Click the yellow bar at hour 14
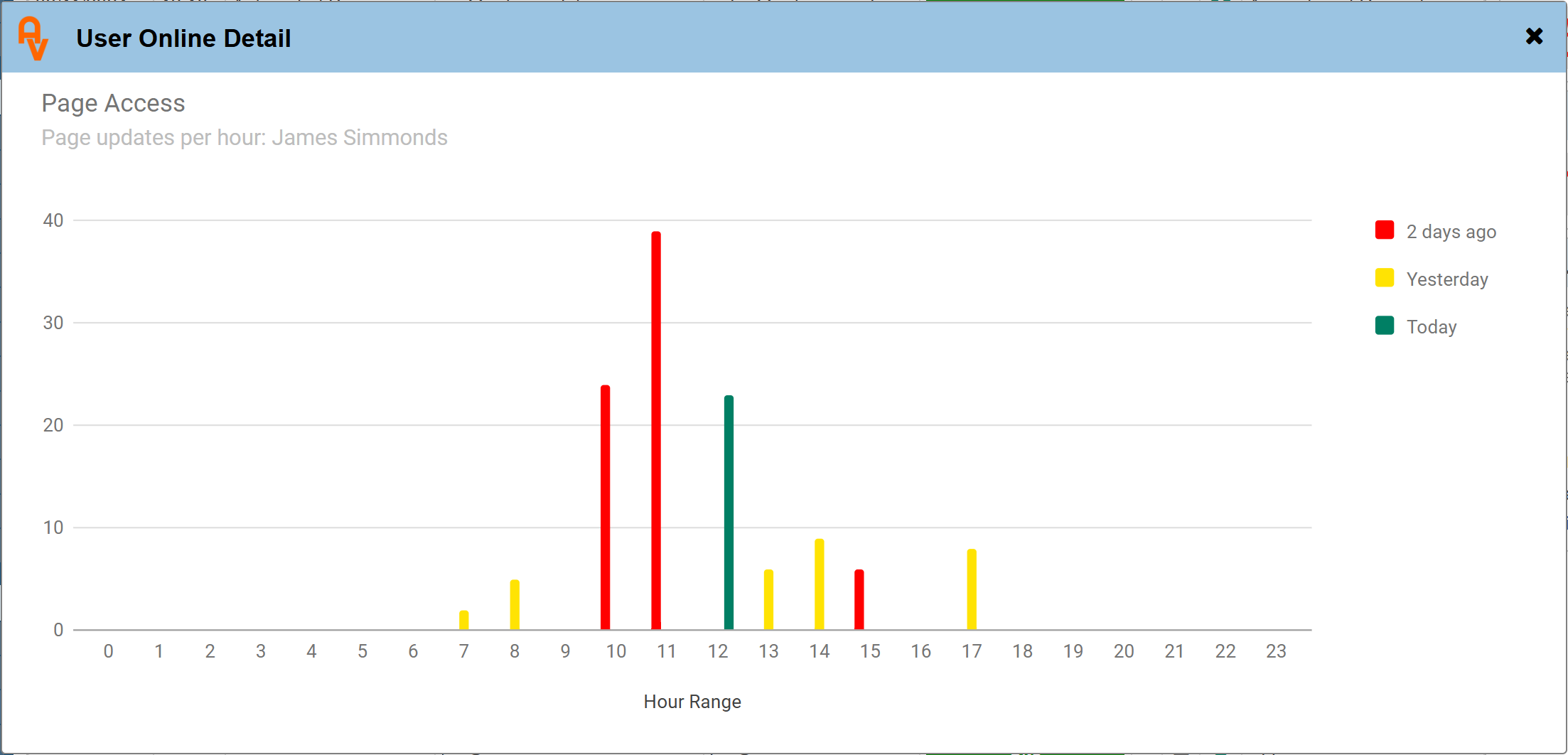This screenshot has width=1568, height=755. point(819,584)
